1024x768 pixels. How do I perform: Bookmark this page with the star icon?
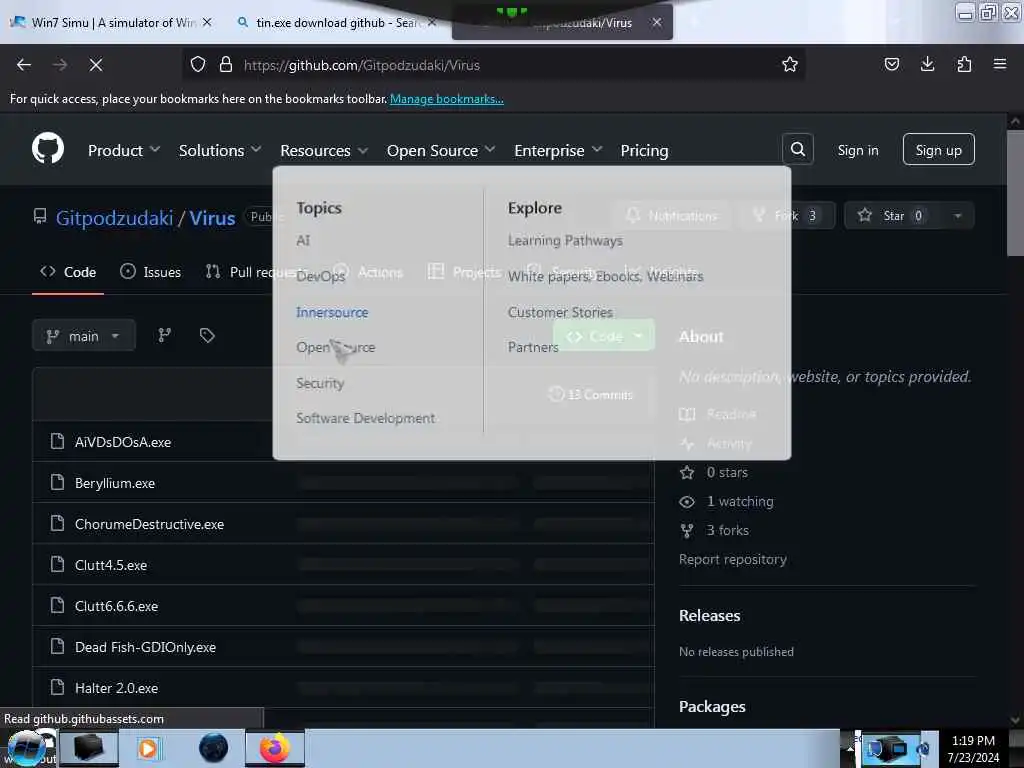click(x=790, y=64)
